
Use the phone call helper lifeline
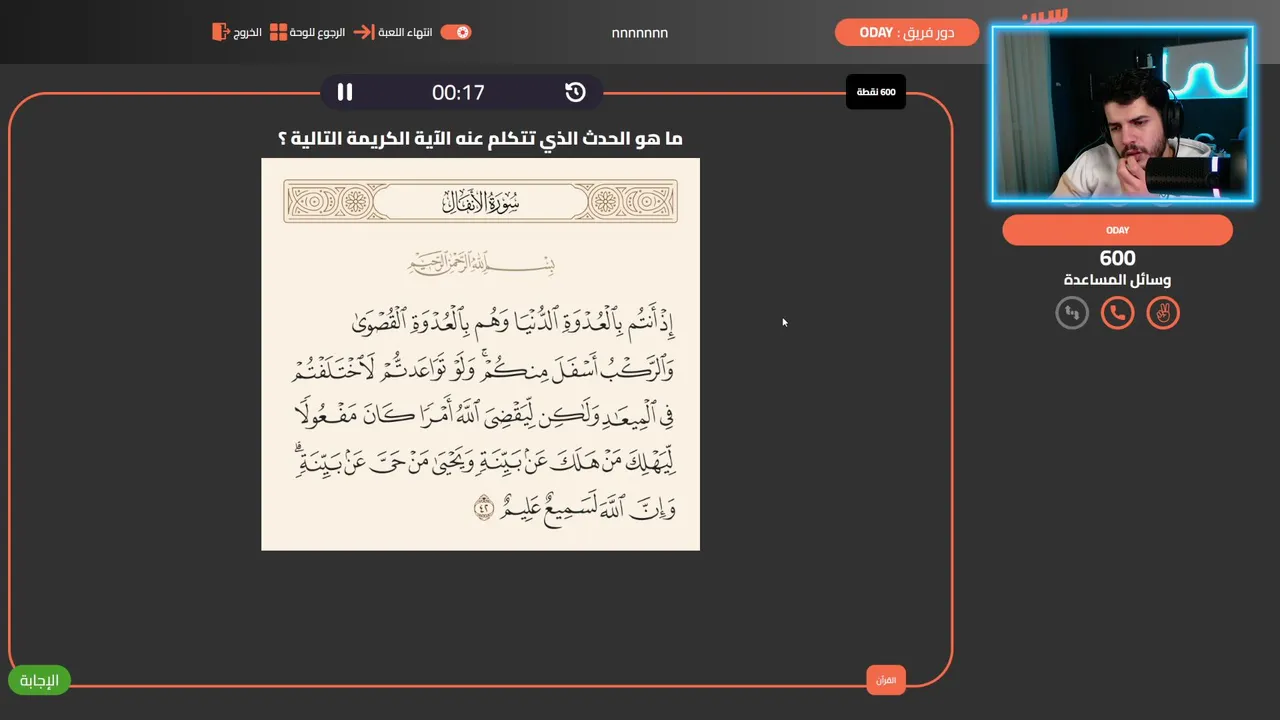[x=1117, y=313]
